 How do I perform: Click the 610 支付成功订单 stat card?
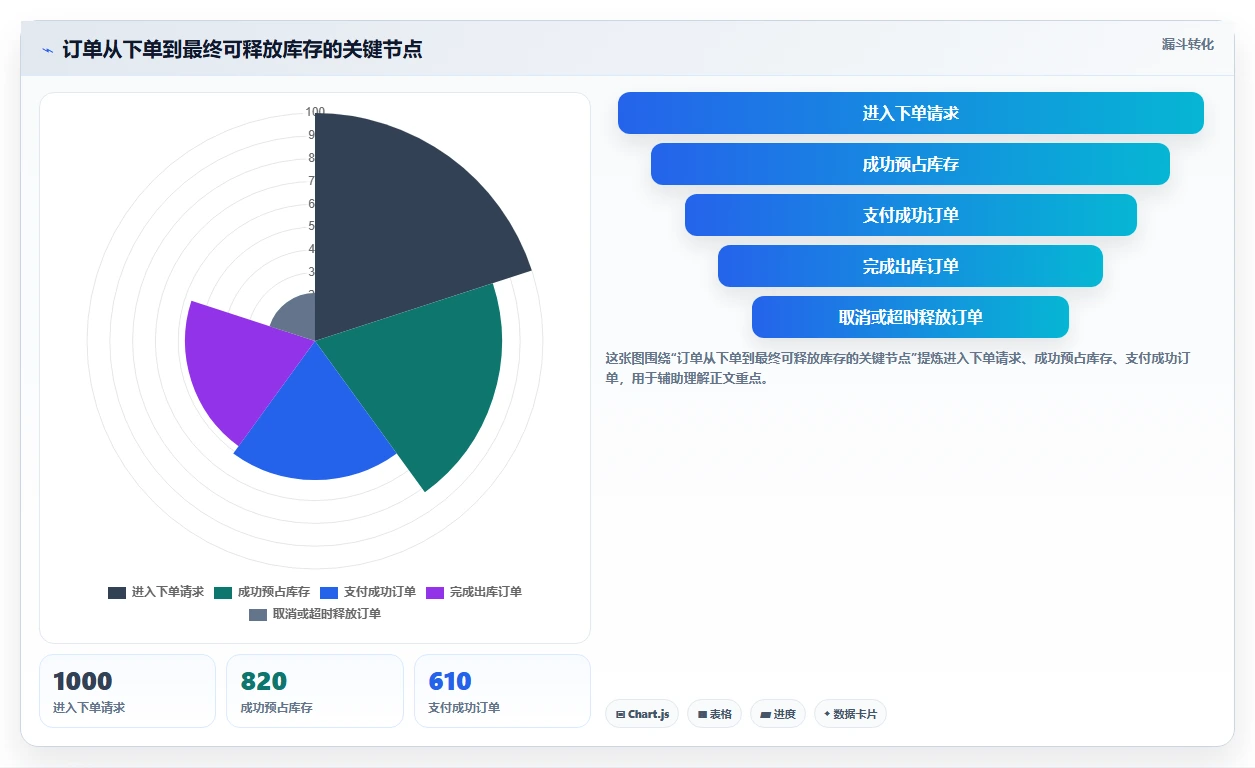tap(502, 691)
